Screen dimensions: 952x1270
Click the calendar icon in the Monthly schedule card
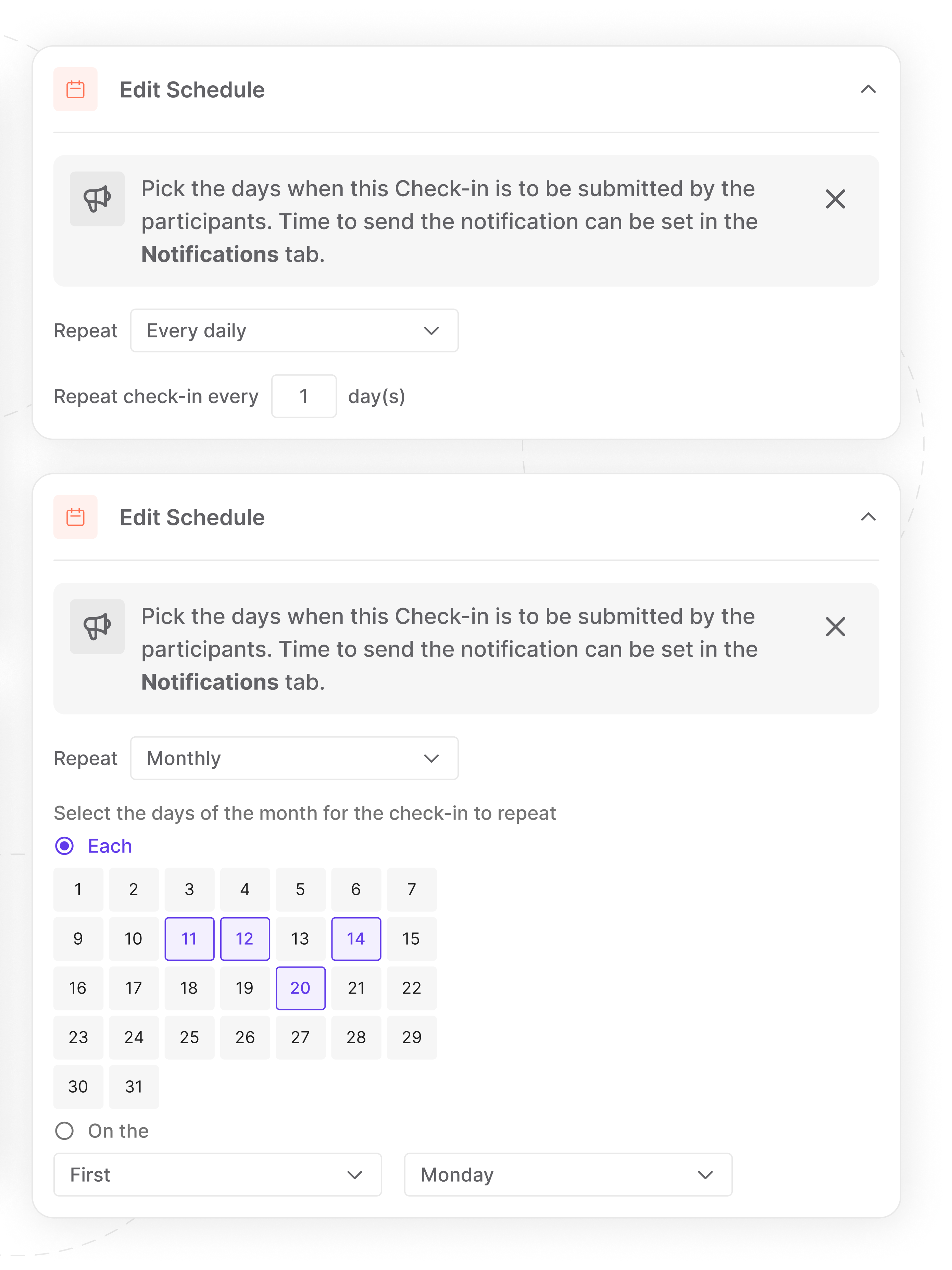(x=75, y=517)
